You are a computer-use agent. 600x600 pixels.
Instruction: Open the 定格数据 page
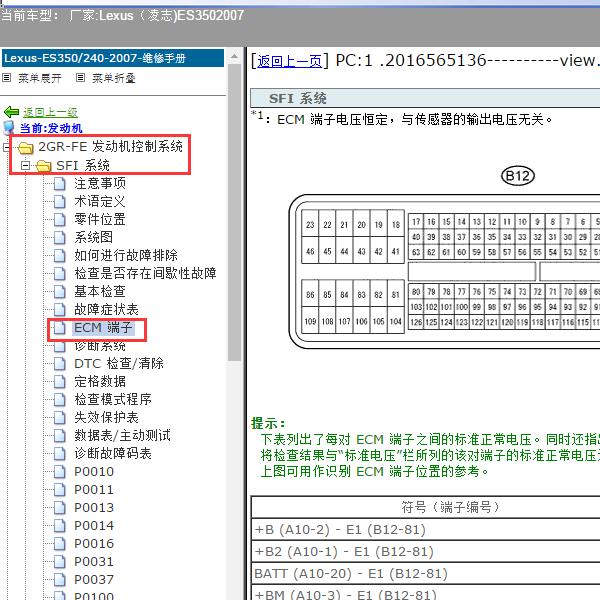point(100,382)
